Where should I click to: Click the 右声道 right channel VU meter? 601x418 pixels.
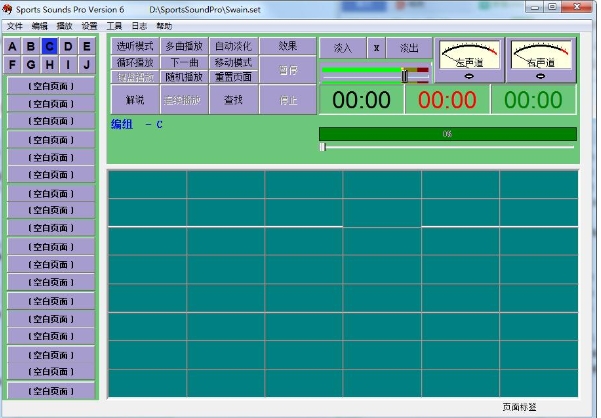tap(541, 54)
